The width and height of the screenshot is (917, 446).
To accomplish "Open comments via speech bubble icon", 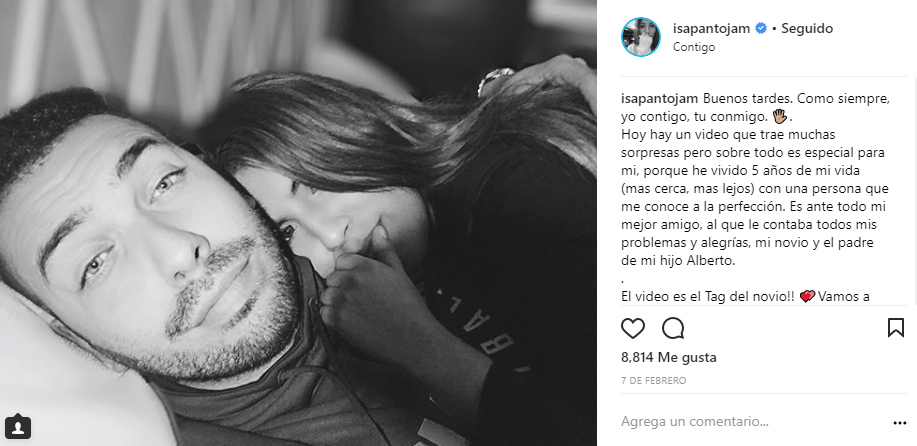I will (x=673, y=329).
